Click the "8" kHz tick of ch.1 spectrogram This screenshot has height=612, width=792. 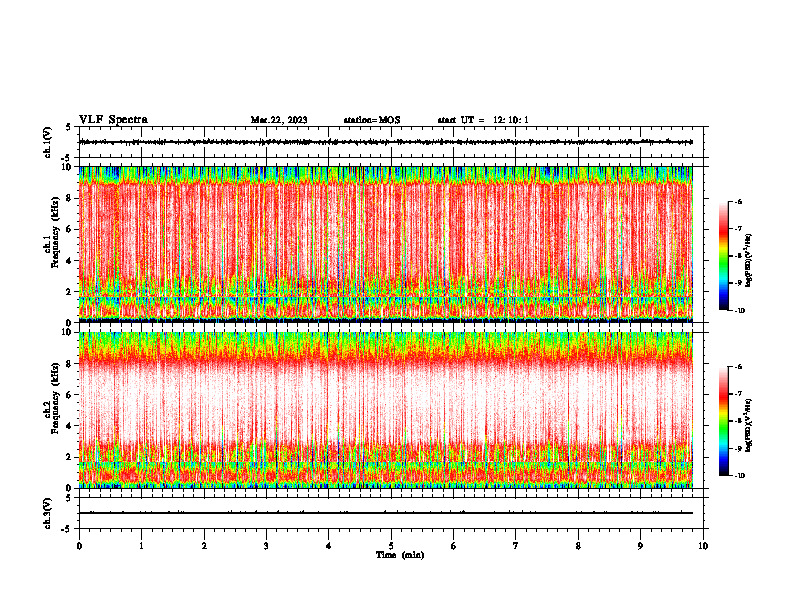click(70, 198)
